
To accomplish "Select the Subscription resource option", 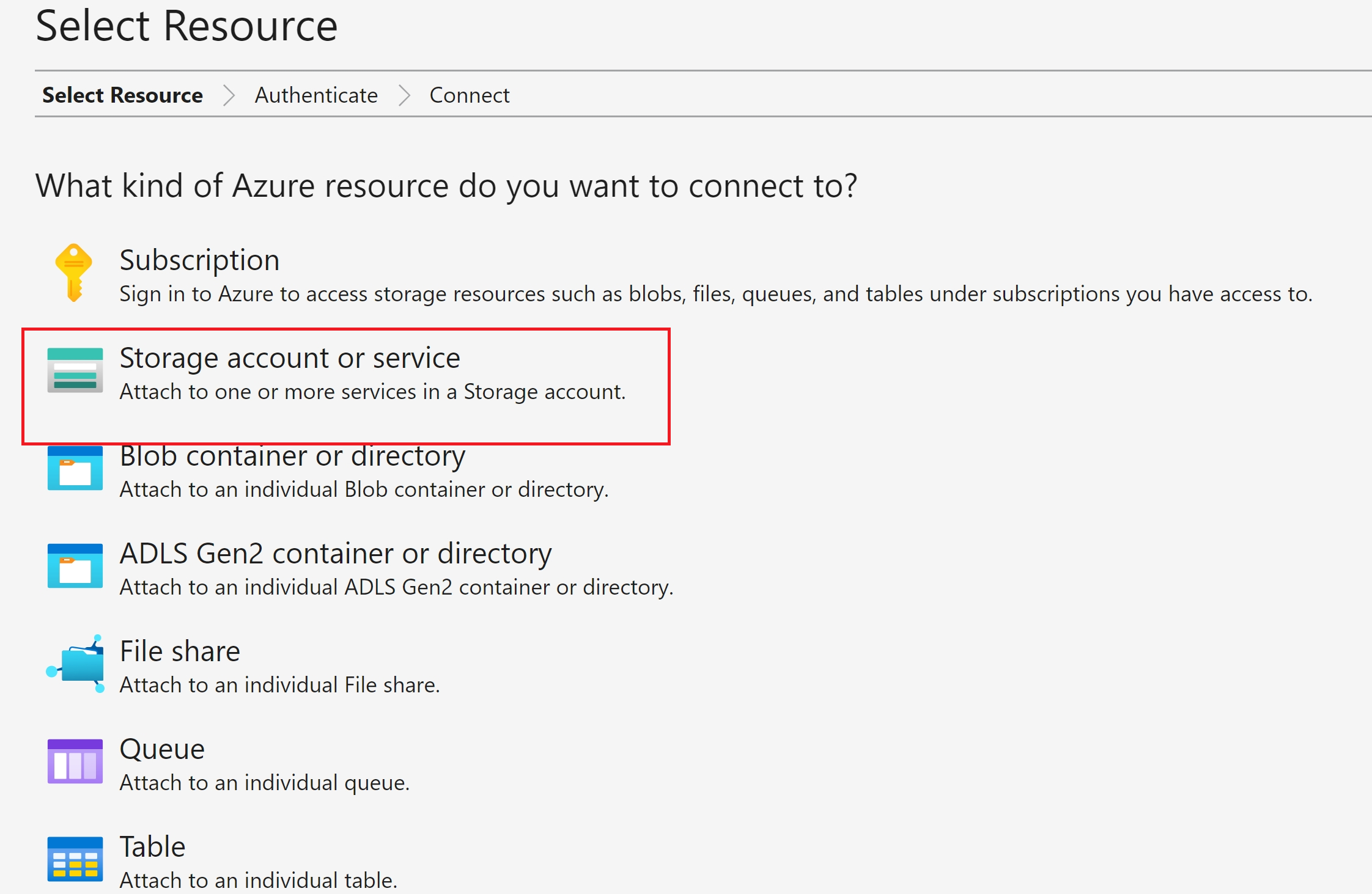I will [x=199, y=260].
